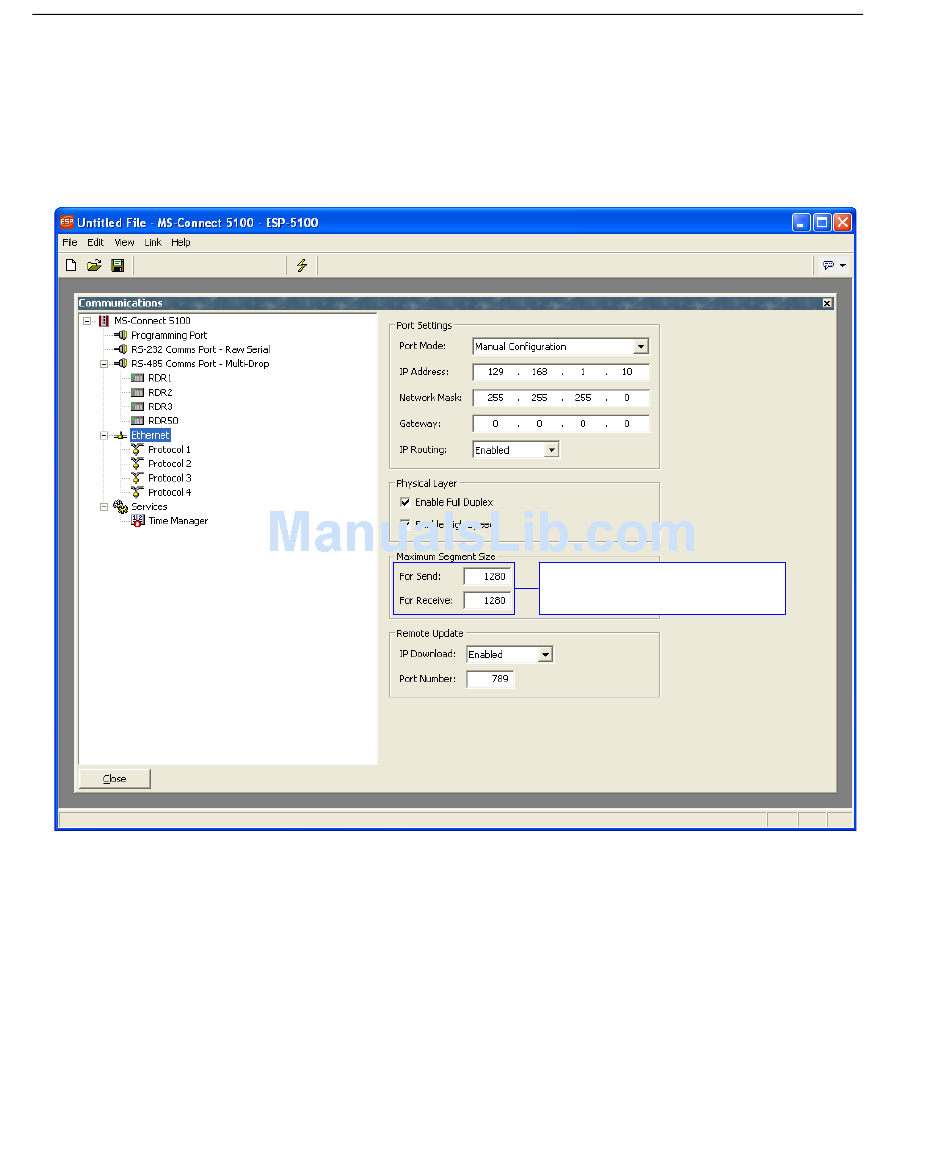Click the Network Mask field
950x1172 pixels.
[x=561, y=398]
